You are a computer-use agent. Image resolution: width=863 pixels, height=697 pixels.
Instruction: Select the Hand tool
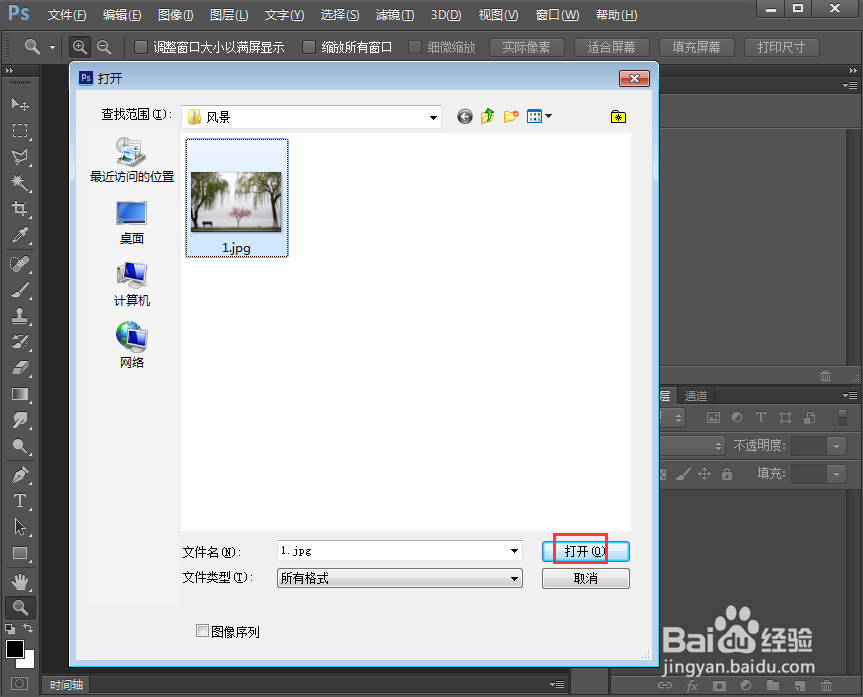pyautogui.click(x=20, y=581)
